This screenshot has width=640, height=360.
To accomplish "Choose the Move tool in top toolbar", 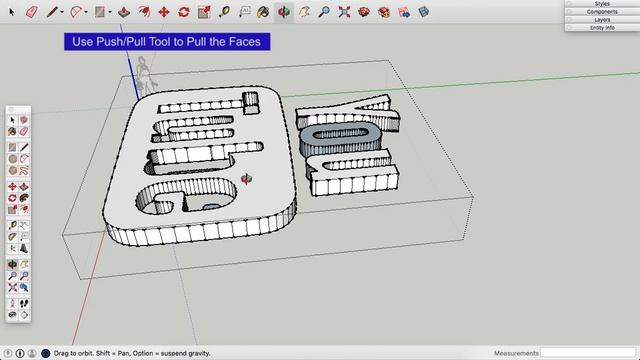I will point(164,12).
